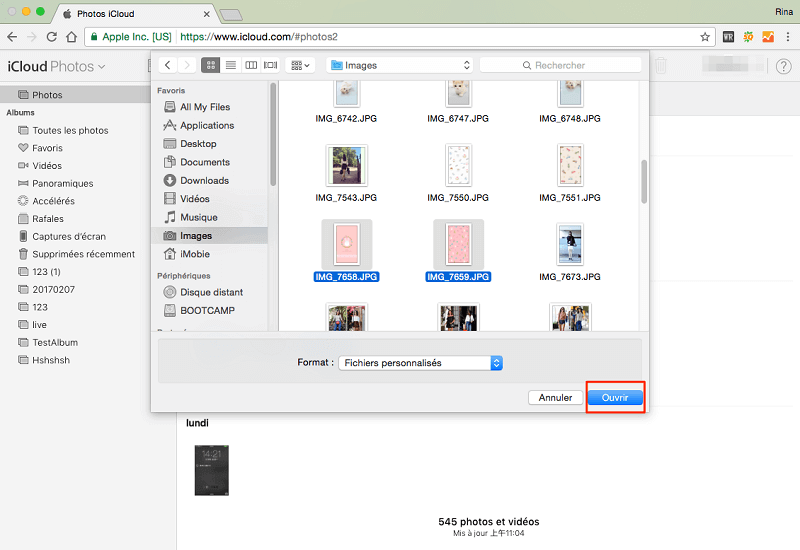
Task: Select the IMG_7673.JPG thumbnail
Action: [x=570, y=244]
